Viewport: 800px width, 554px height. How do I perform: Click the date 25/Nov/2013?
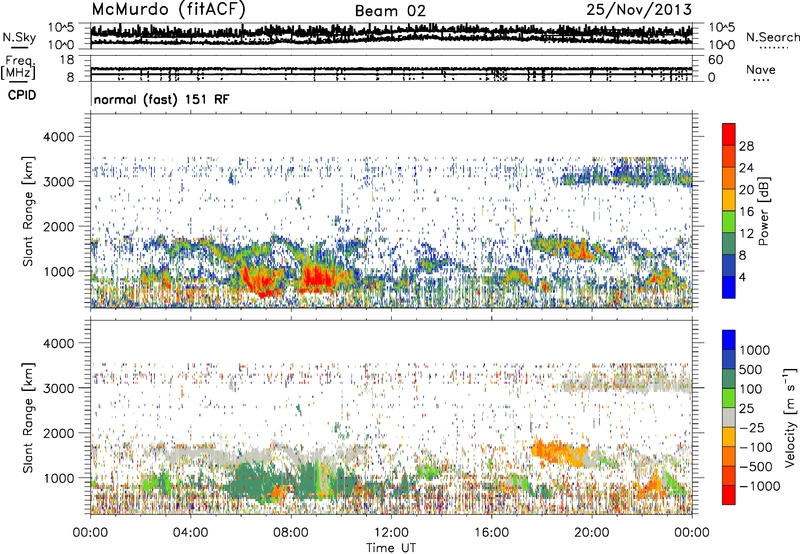[639, 9]
